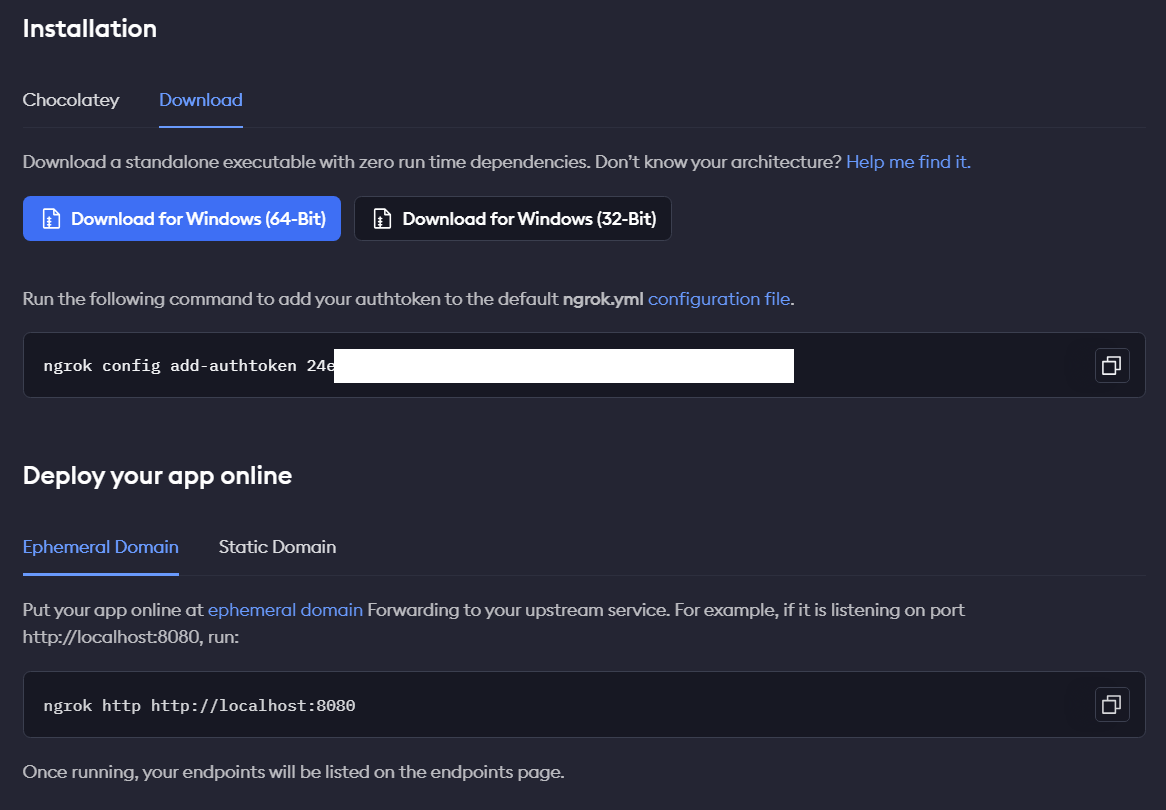1166x810 pixels.
Task: Copy the ngrok http localhost command
Action: (1112, 705)
